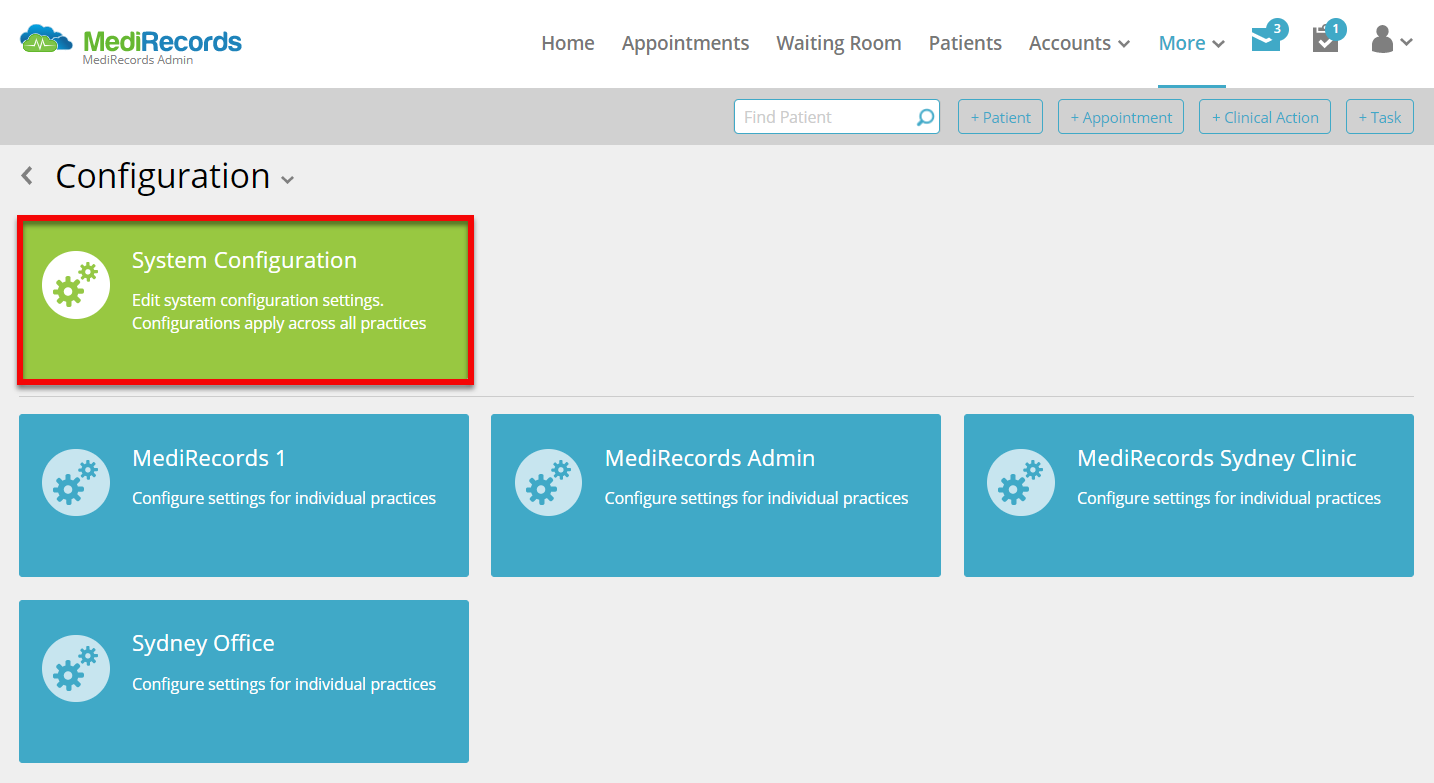Click inside the Find Patient field
This screenshot has height=783, width=1434.
point(820,116)
